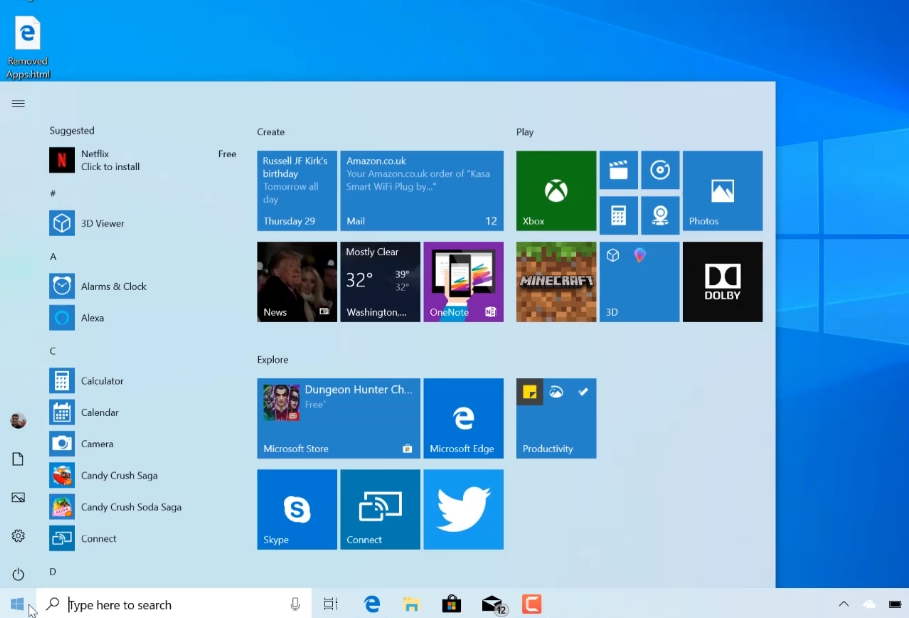Open the Calendar tile showing Thursday 29

[297, 191]
